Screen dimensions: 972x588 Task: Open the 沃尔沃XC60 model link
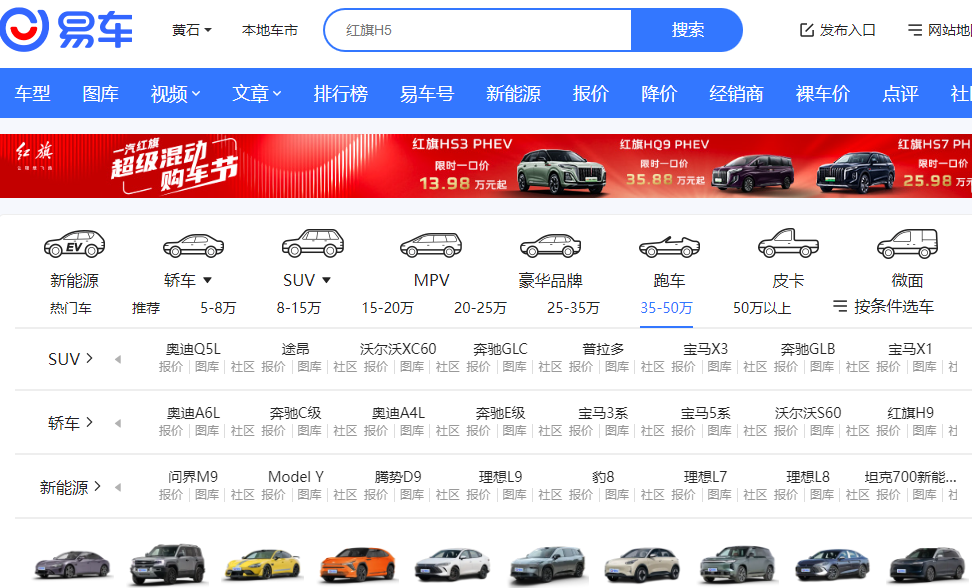(398, 349)
